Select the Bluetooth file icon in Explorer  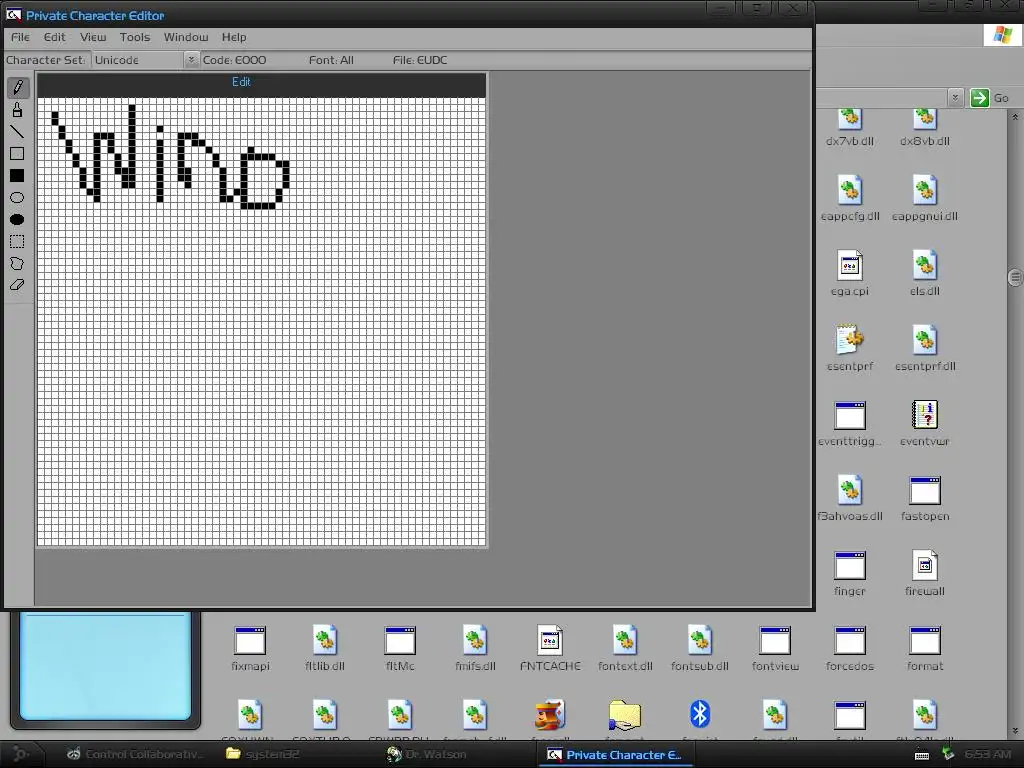[699, 714]
